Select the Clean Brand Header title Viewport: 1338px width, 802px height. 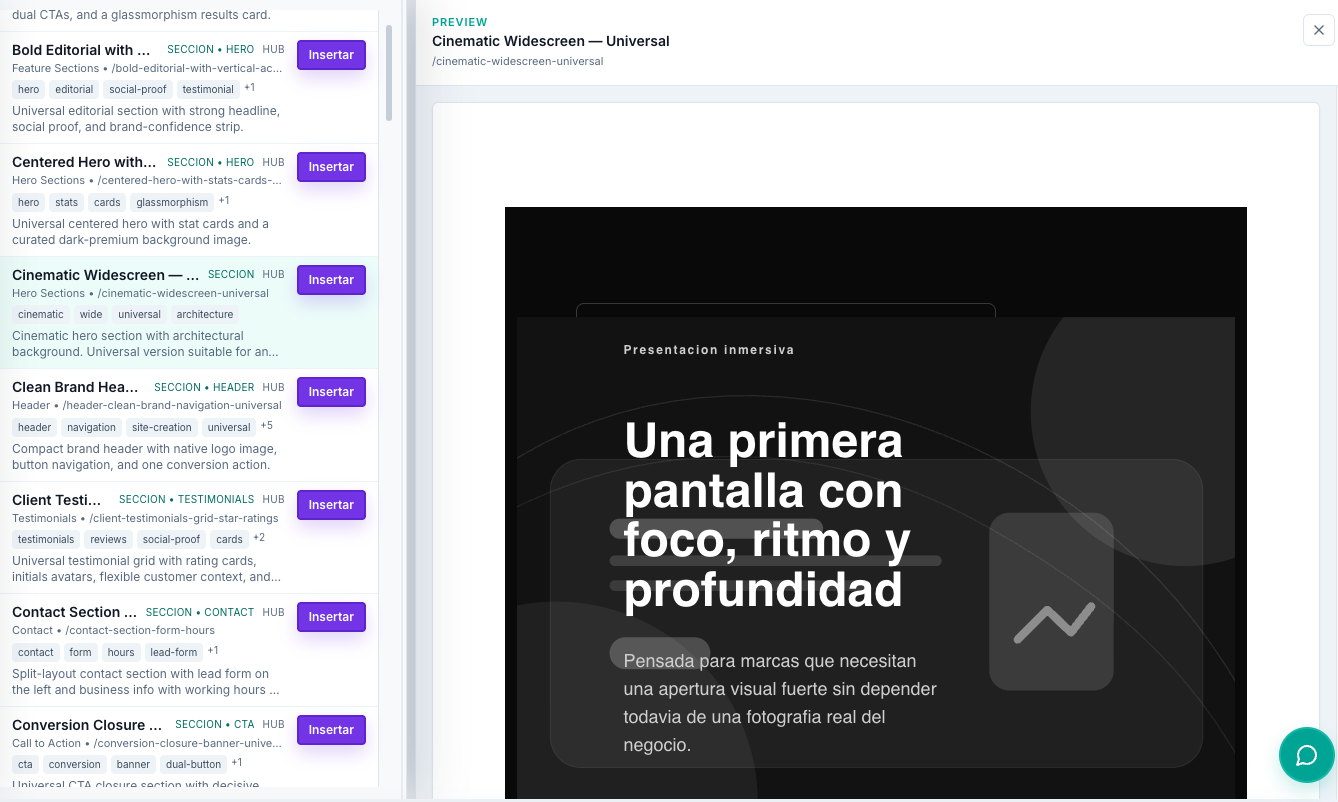[x=76, y=387]
